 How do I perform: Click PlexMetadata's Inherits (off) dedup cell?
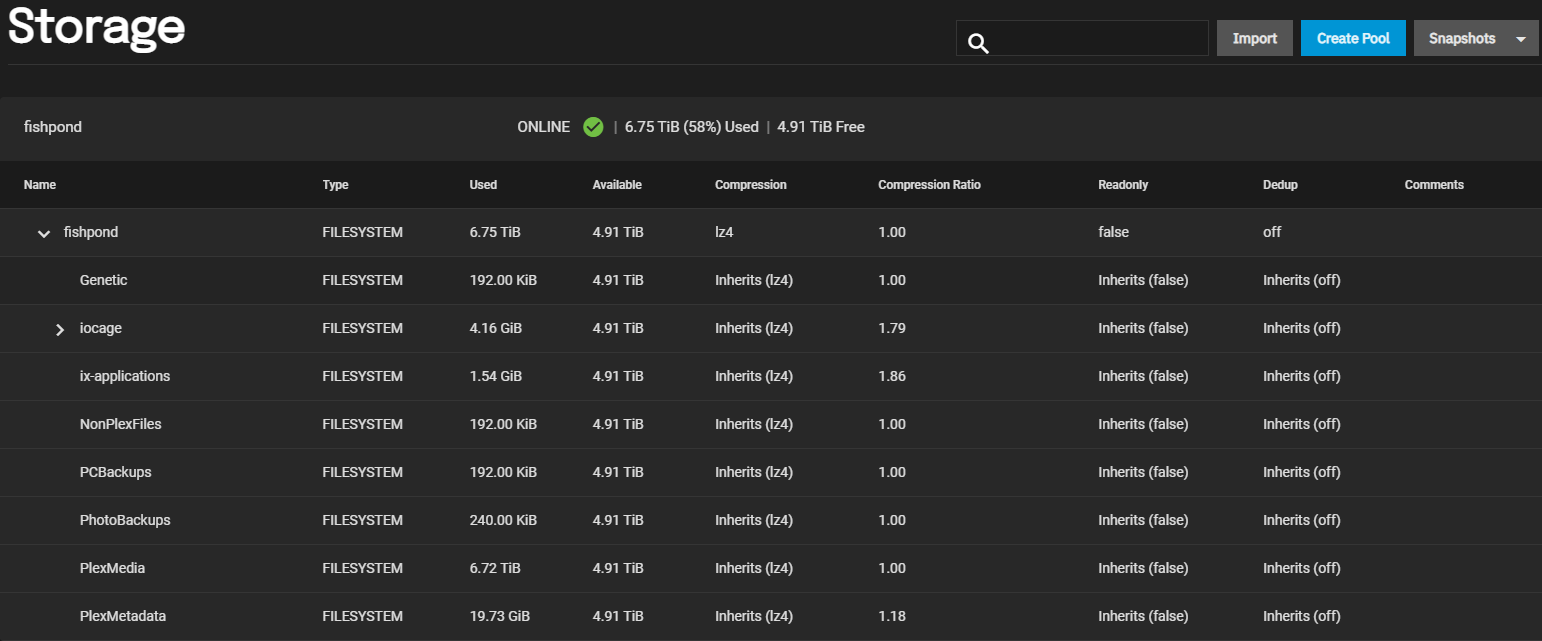[x=1302, y=616]
